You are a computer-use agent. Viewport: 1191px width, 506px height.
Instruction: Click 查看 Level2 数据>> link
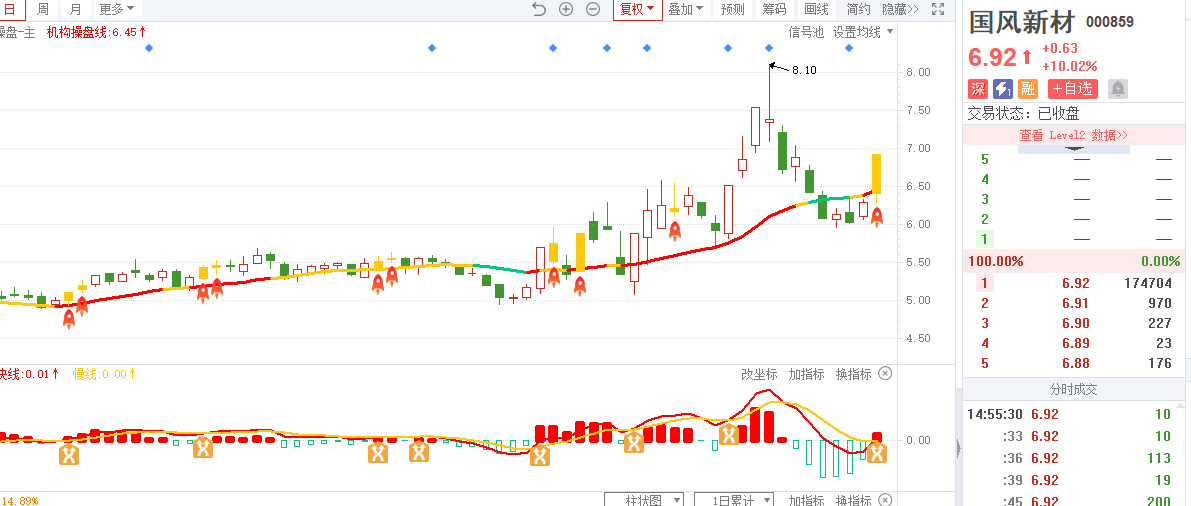point(1073,135)
